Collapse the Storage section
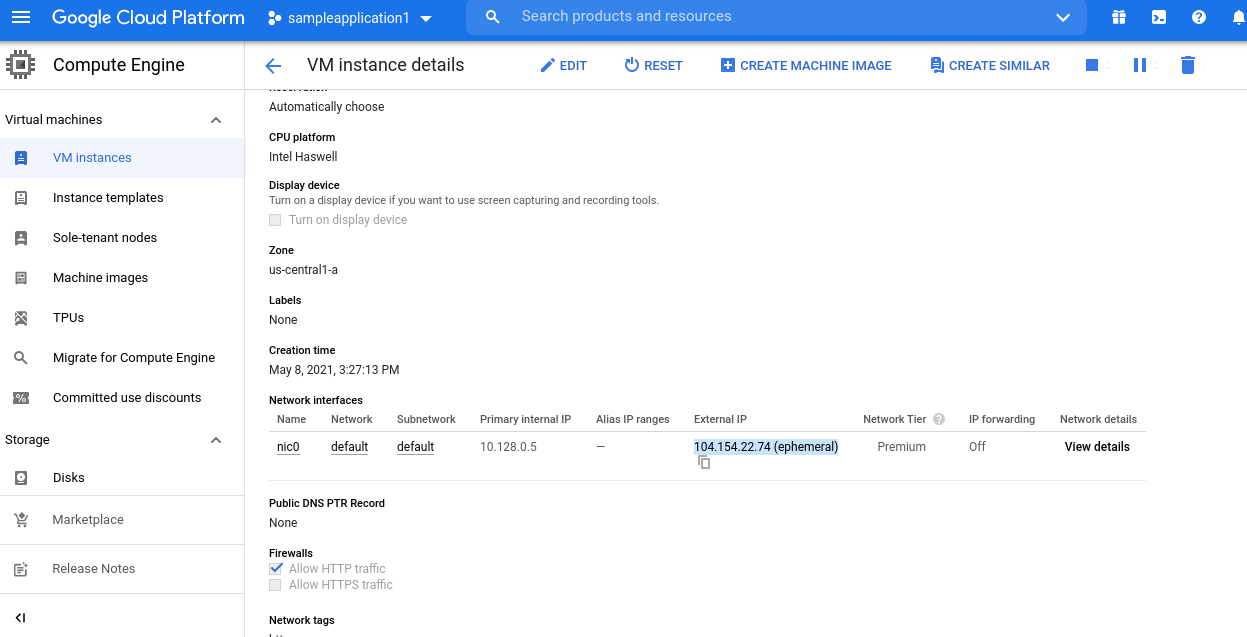 point(216,440)
